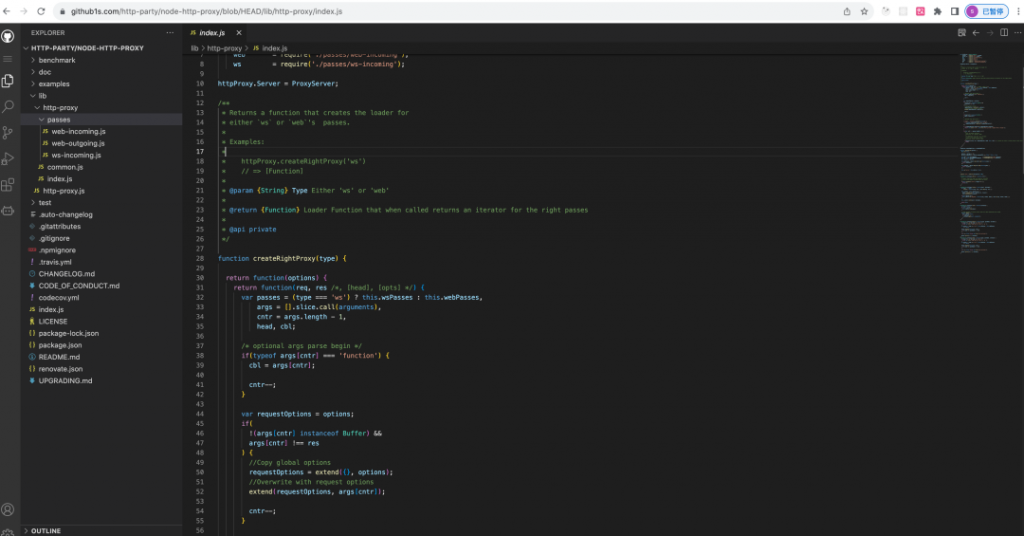1024x536 pixels.
Task: Open editor more actions ellipsis
Action: [1017, 33]
